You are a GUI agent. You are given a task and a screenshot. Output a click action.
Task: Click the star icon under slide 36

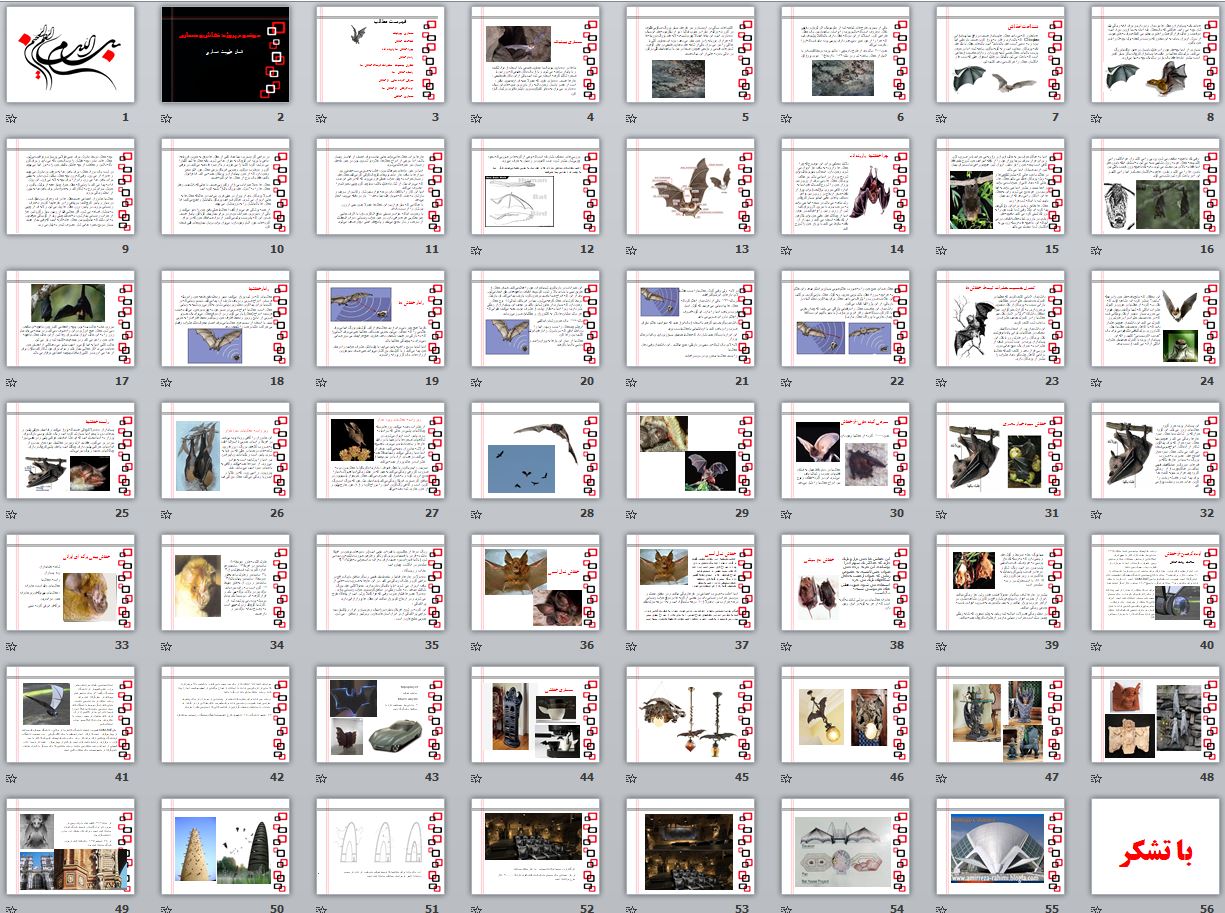[476, 646]
